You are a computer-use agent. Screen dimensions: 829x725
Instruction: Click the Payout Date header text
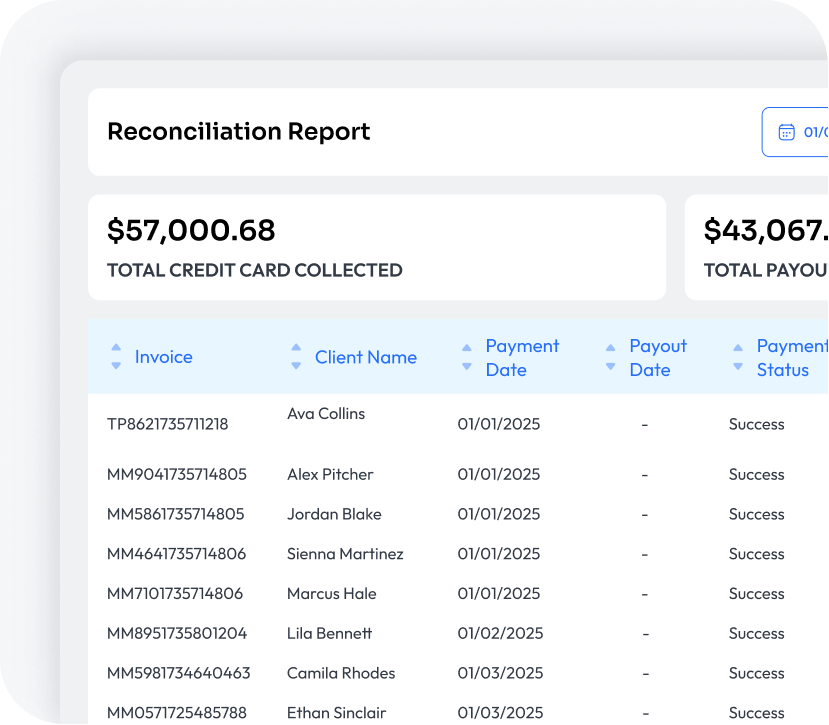coord(657,357)
